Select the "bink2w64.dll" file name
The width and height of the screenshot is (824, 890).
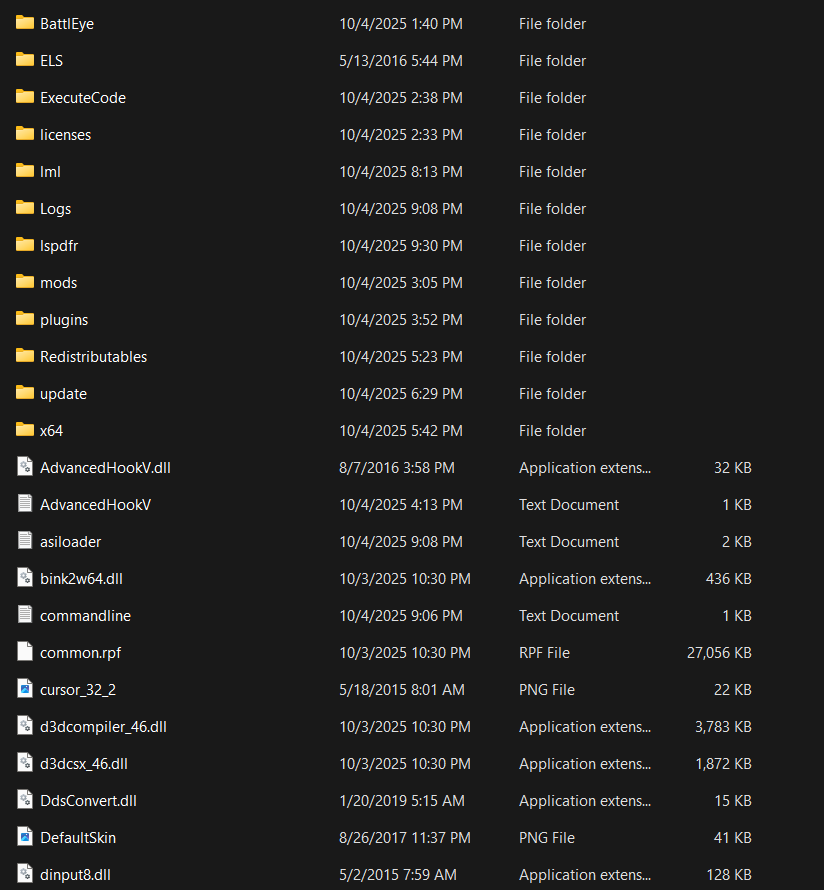[81, 578]
